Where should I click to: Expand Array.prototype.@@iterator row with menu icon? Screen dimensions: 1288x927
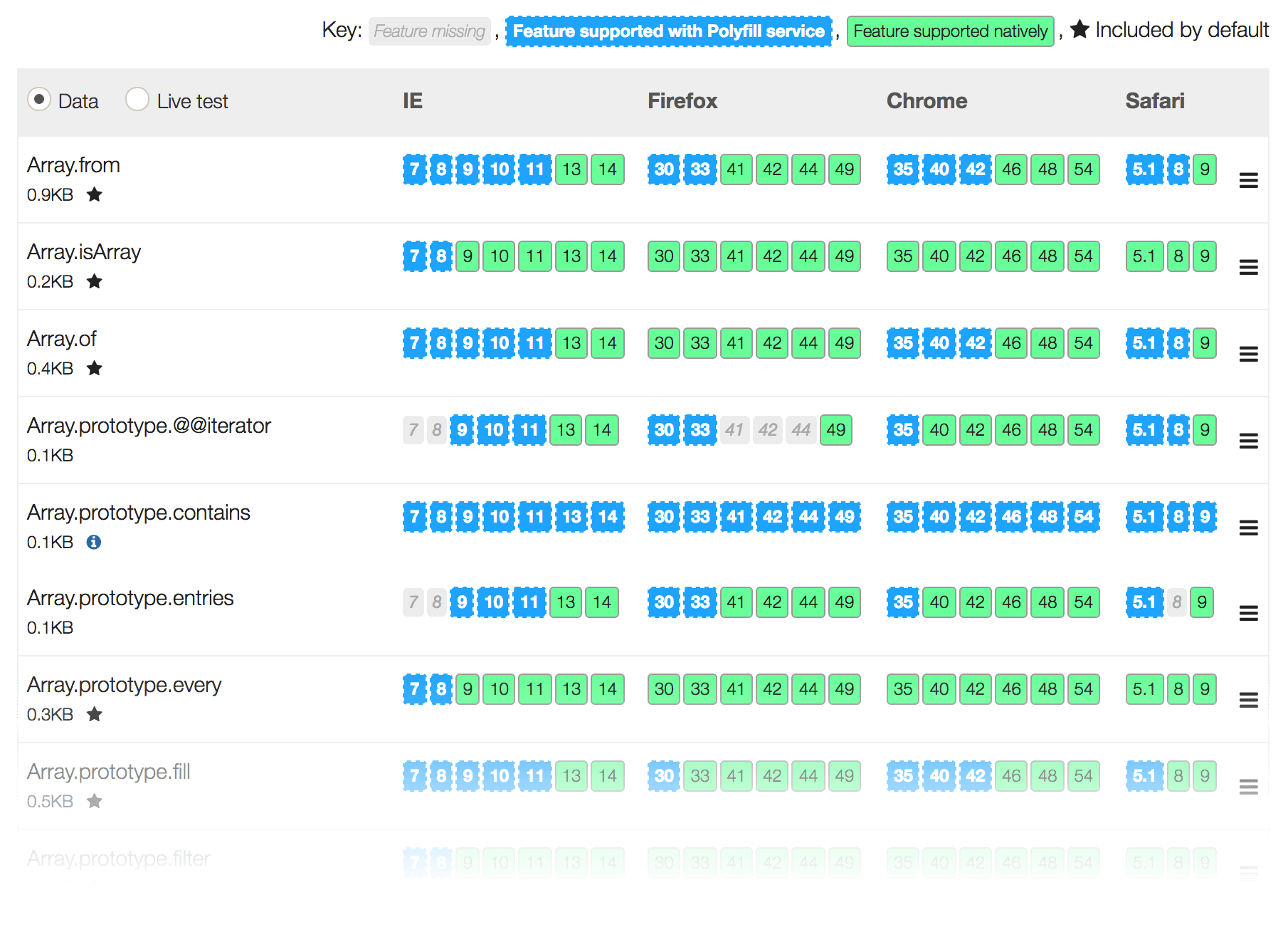(1248, 441)
